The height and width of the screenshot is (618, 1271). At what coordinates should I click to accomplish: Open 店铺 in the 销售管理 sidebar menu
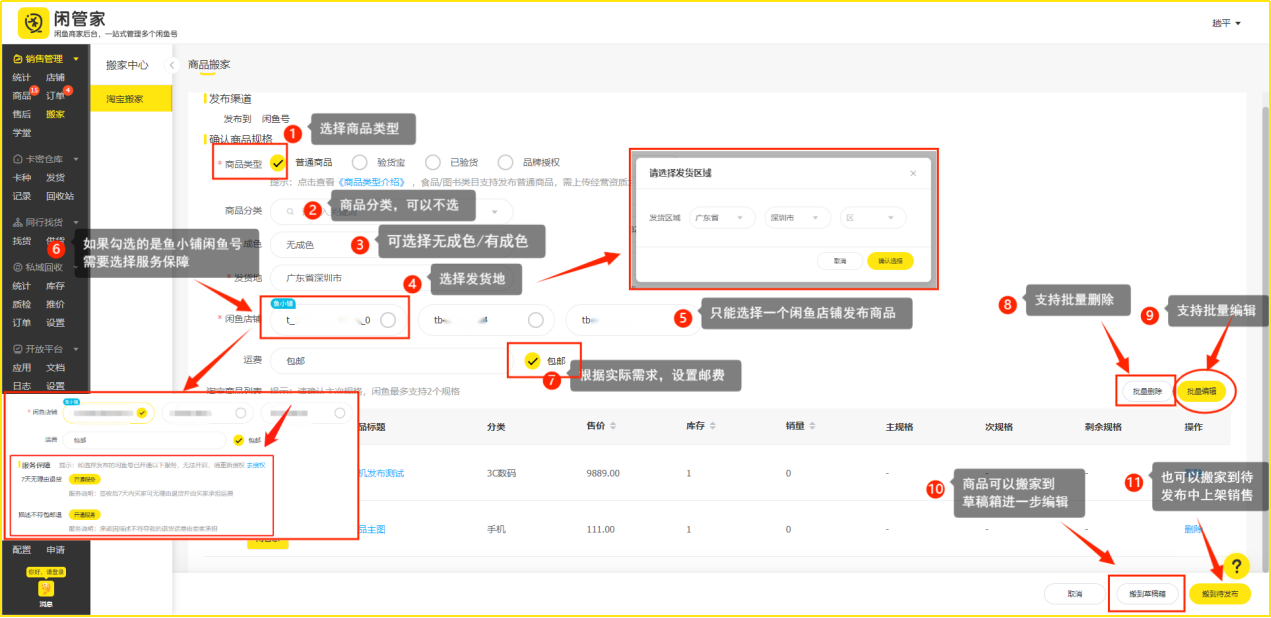point(55,77)
